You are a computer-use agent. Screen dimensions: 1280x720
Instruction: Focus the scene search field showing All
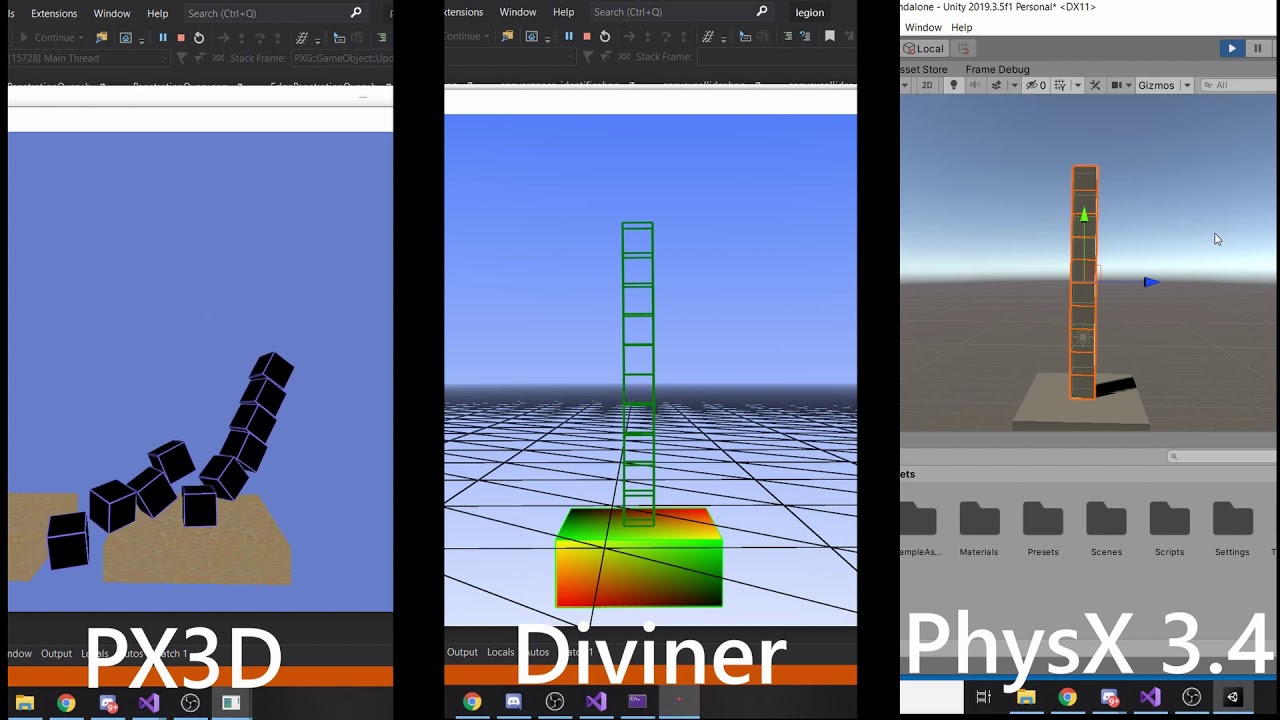coord(1240,85)
